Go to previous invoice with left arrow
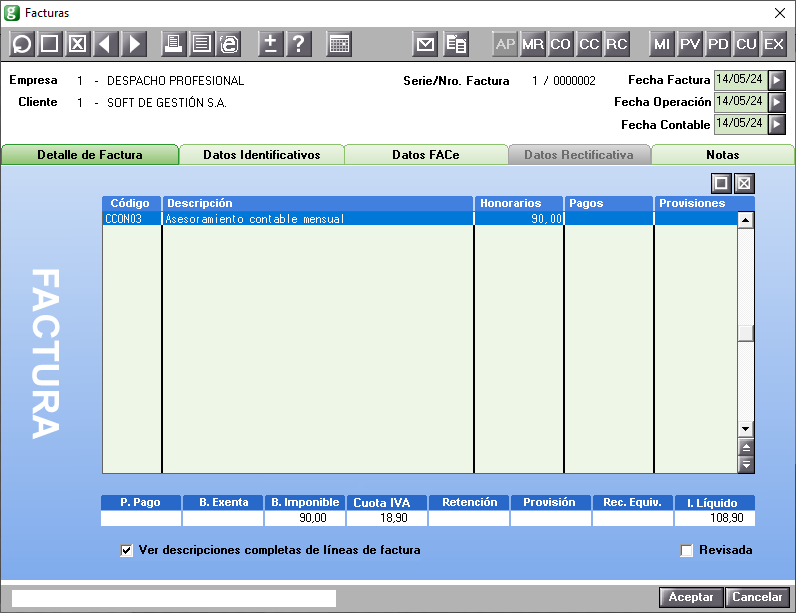The height and width of the screenshot is (613, 796). pyautogui.click(x=106, y=44)
